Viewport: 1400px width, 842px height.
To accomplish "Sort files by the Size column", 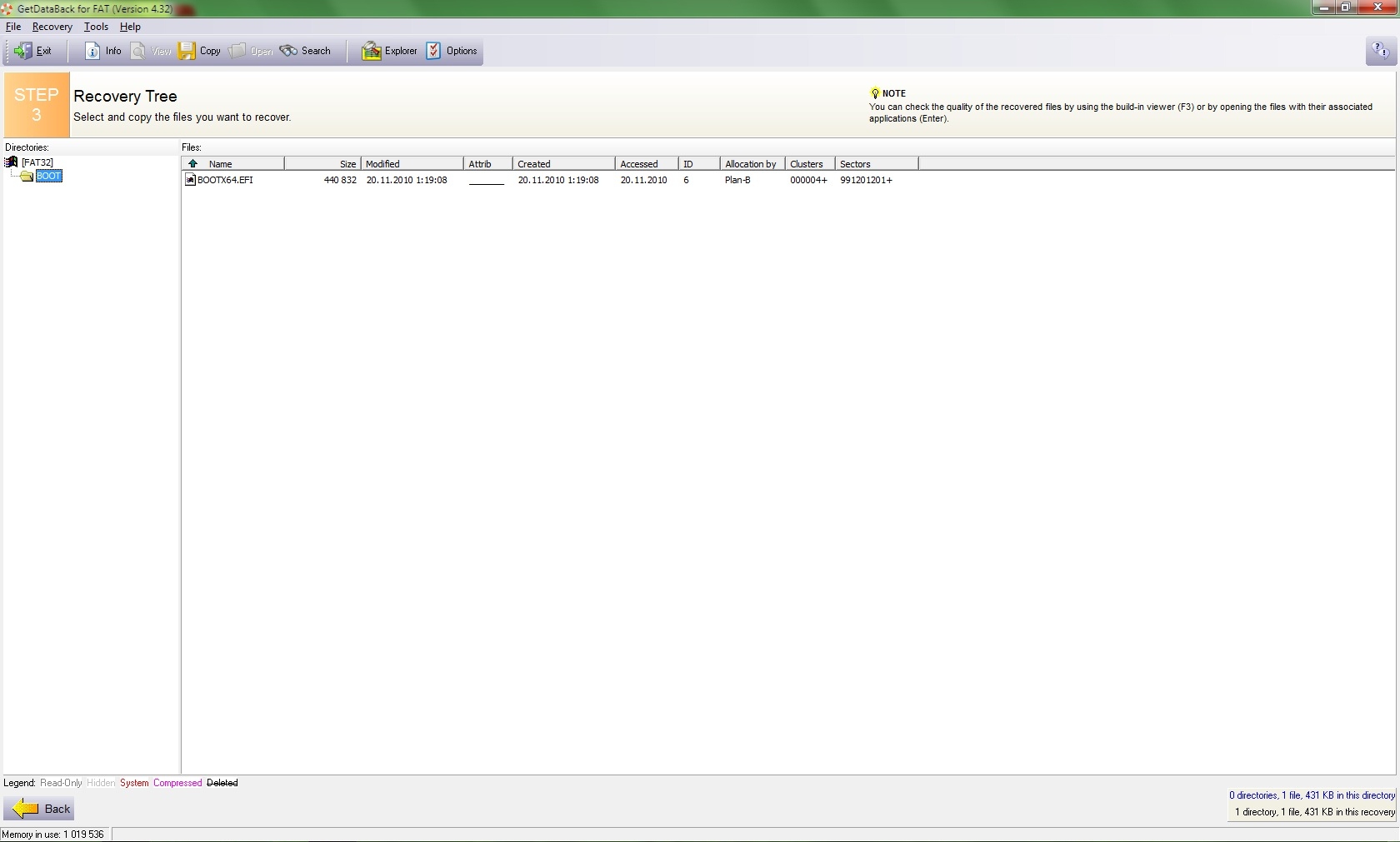I will click(x=322, y=164).
